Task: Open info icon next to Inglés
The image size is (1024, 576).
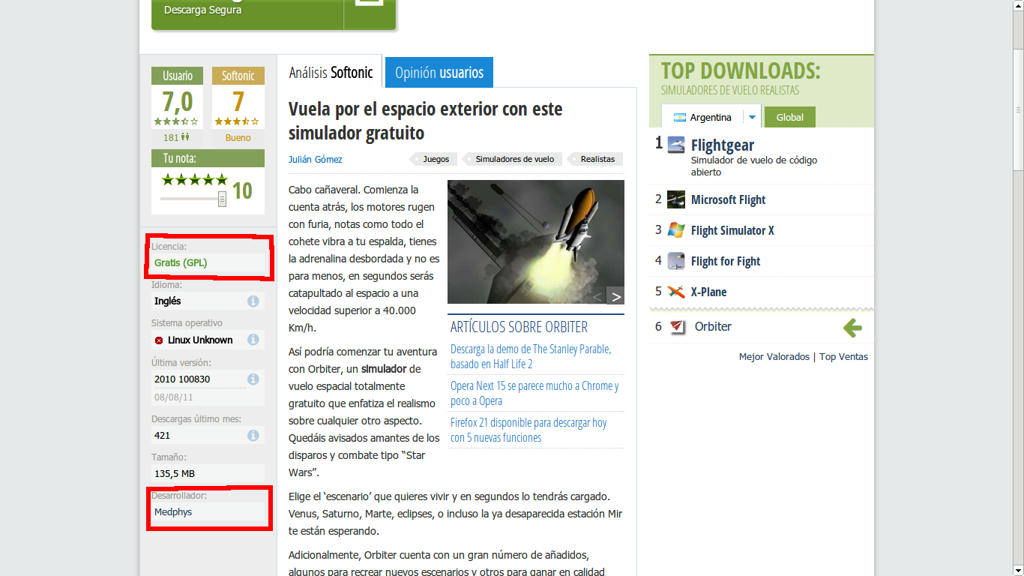Action: (x=253, y=301)
